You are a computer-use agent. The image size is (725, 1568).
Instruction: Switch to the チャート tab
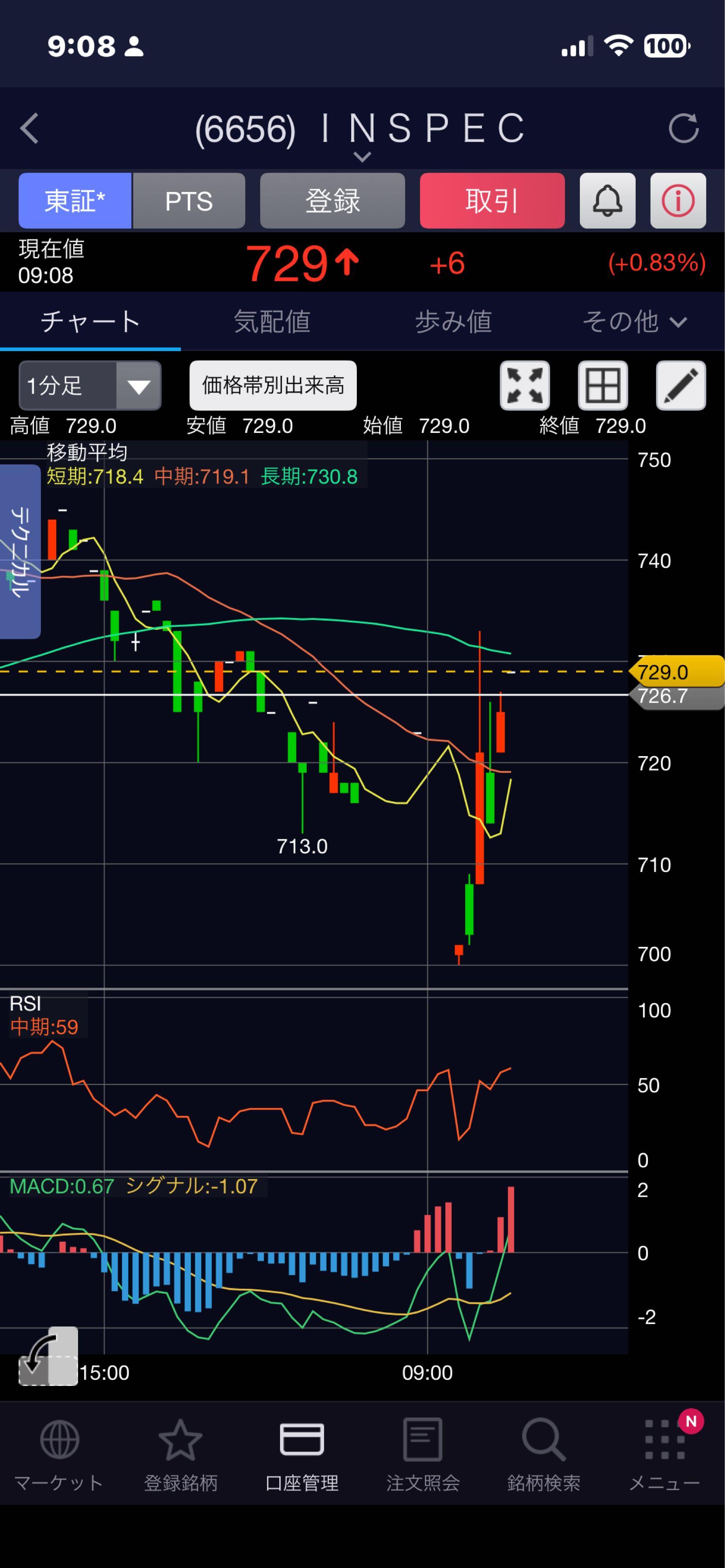[90, 321]
